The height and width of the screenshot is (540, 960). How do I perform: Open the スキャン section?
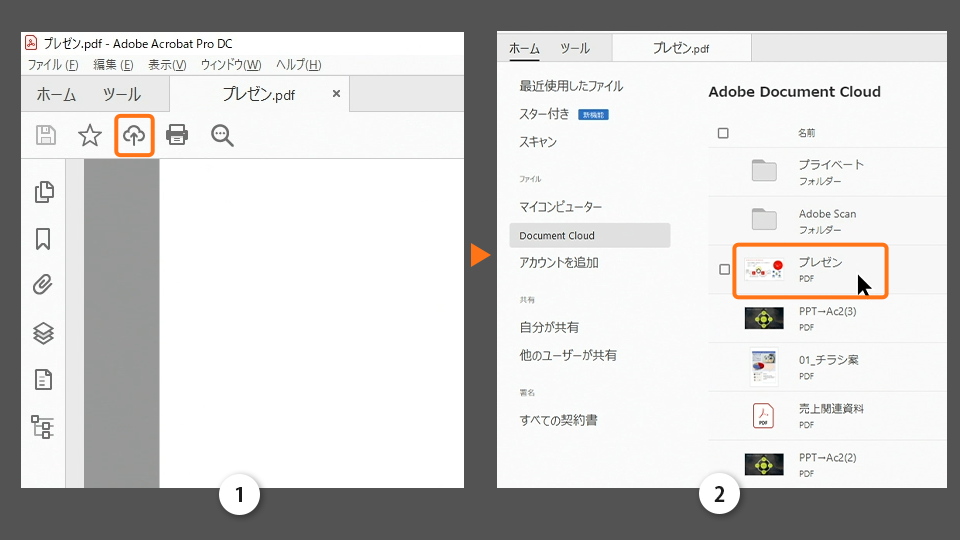pos(538,142)
